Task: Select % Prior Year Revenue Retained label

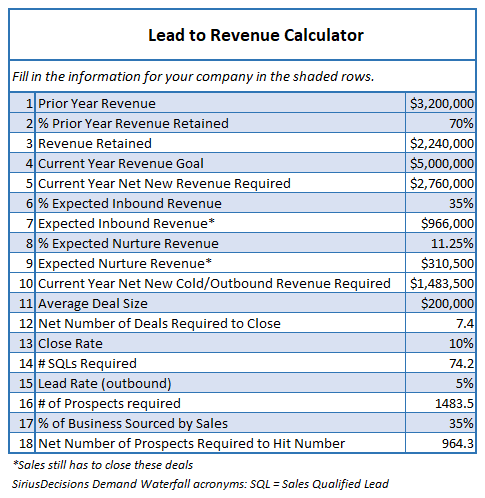Action: tap(133, 123)
